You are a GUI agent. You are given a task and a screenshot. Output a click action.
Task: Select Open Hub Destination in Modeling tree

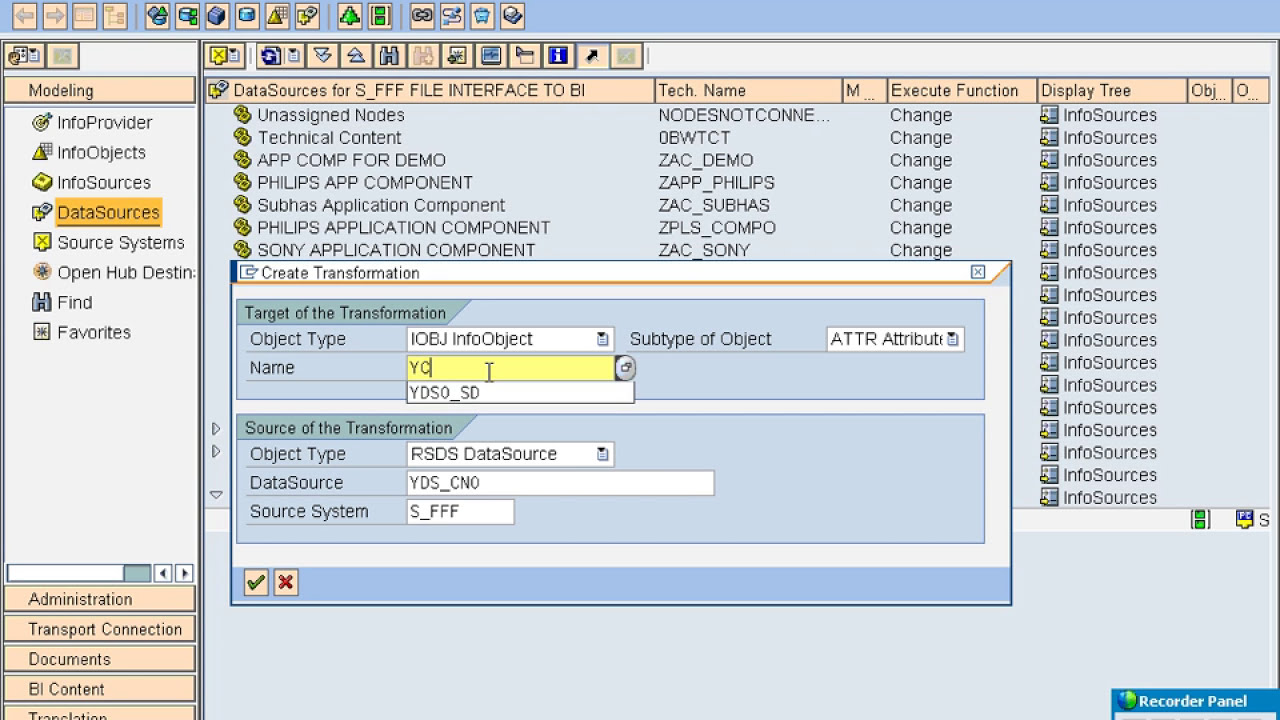[126, 272]
